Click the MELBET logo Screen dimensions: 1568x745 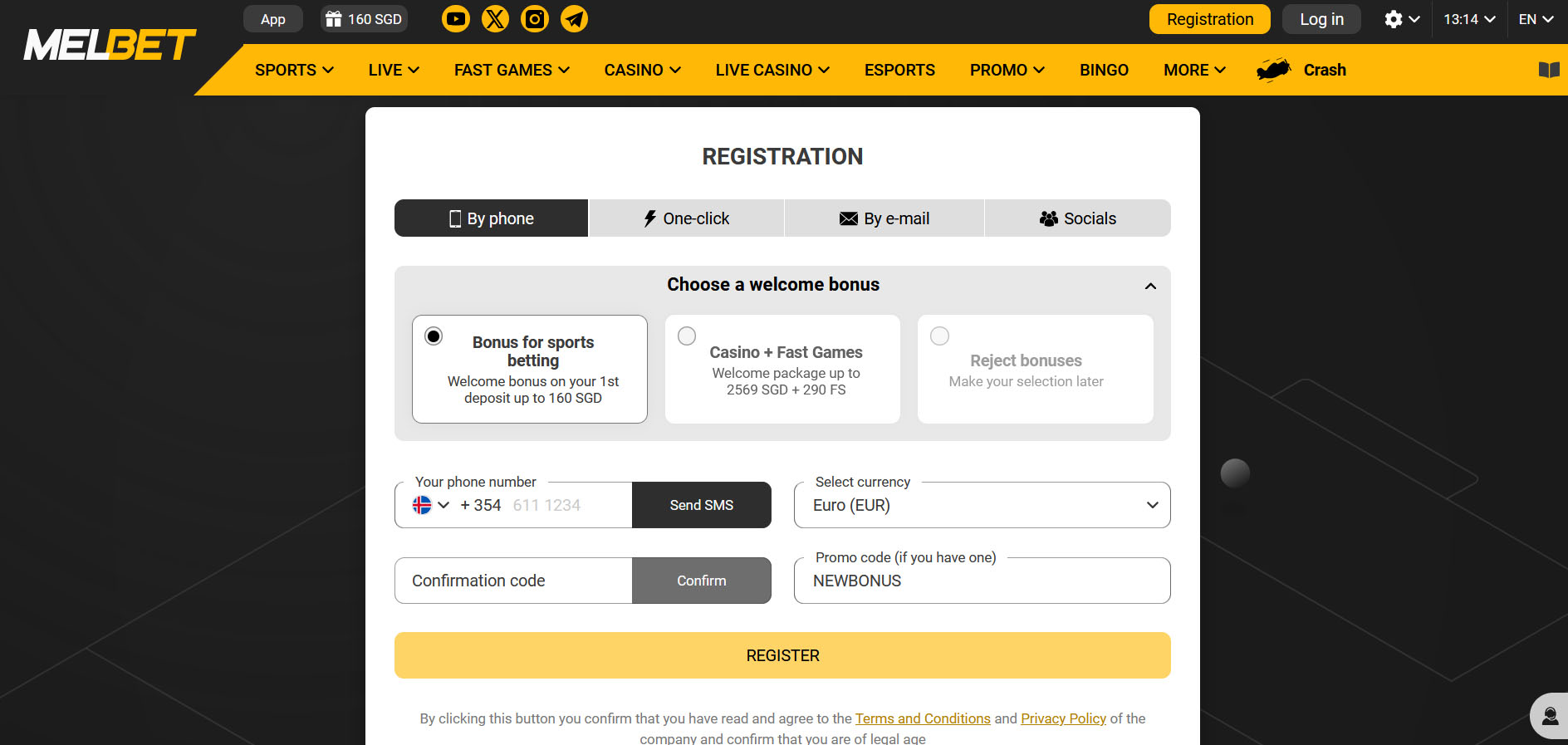(x=110, y=45)
